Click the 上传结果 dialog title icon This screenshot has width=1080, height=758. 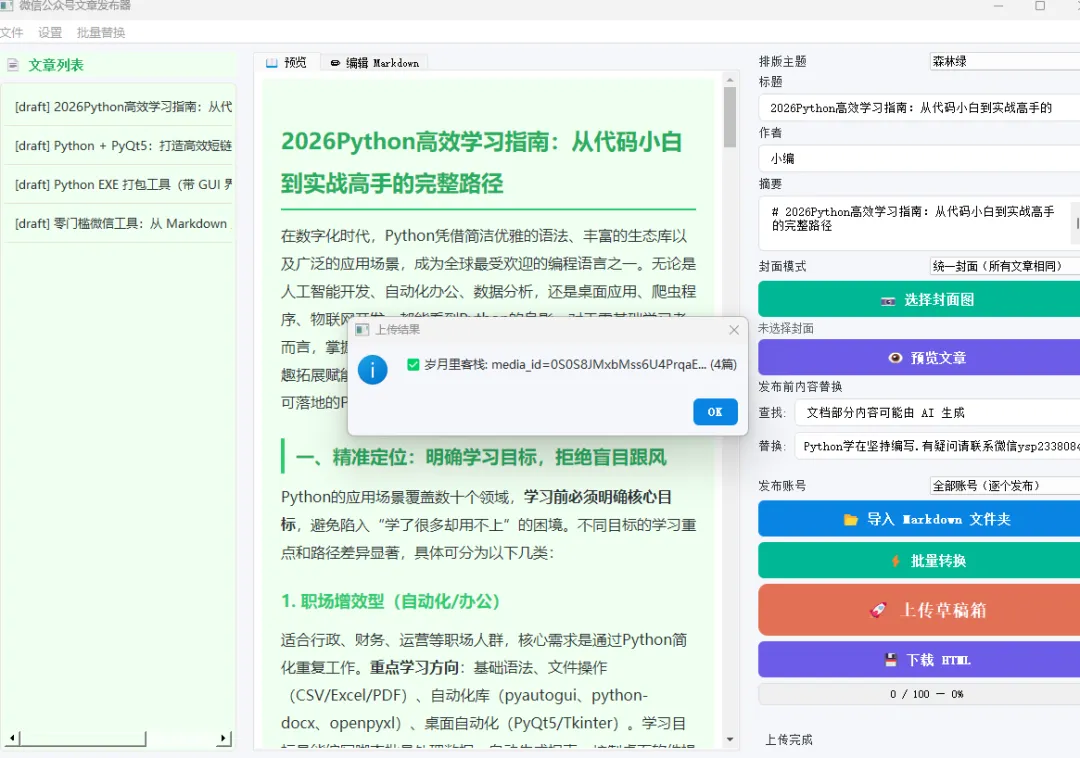[x=362, y=330]
